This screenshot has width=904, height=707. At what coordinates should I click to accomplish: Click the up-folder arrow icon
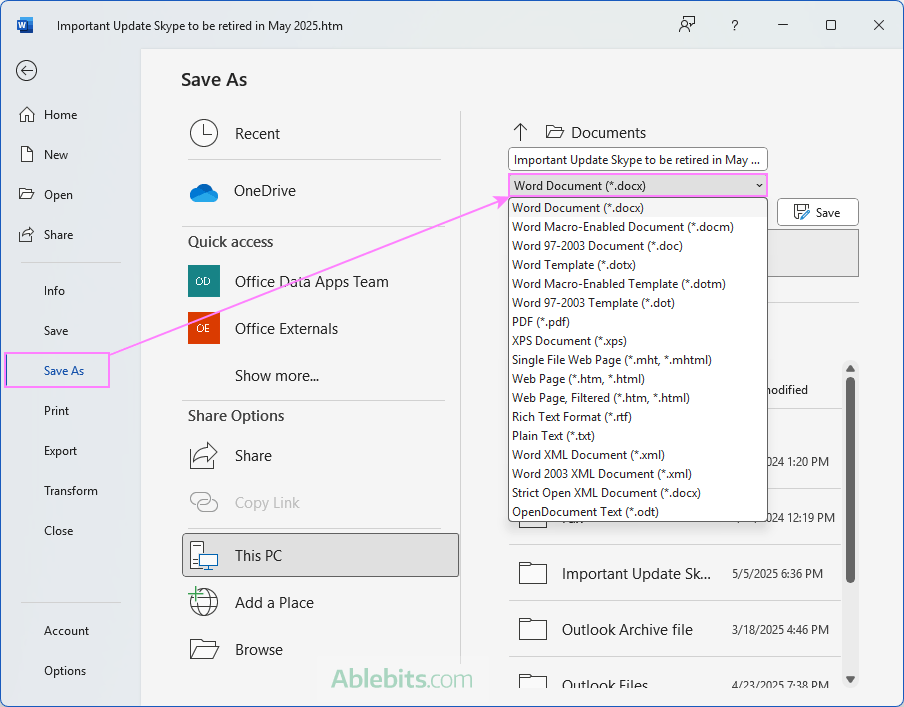pos(520,132)
